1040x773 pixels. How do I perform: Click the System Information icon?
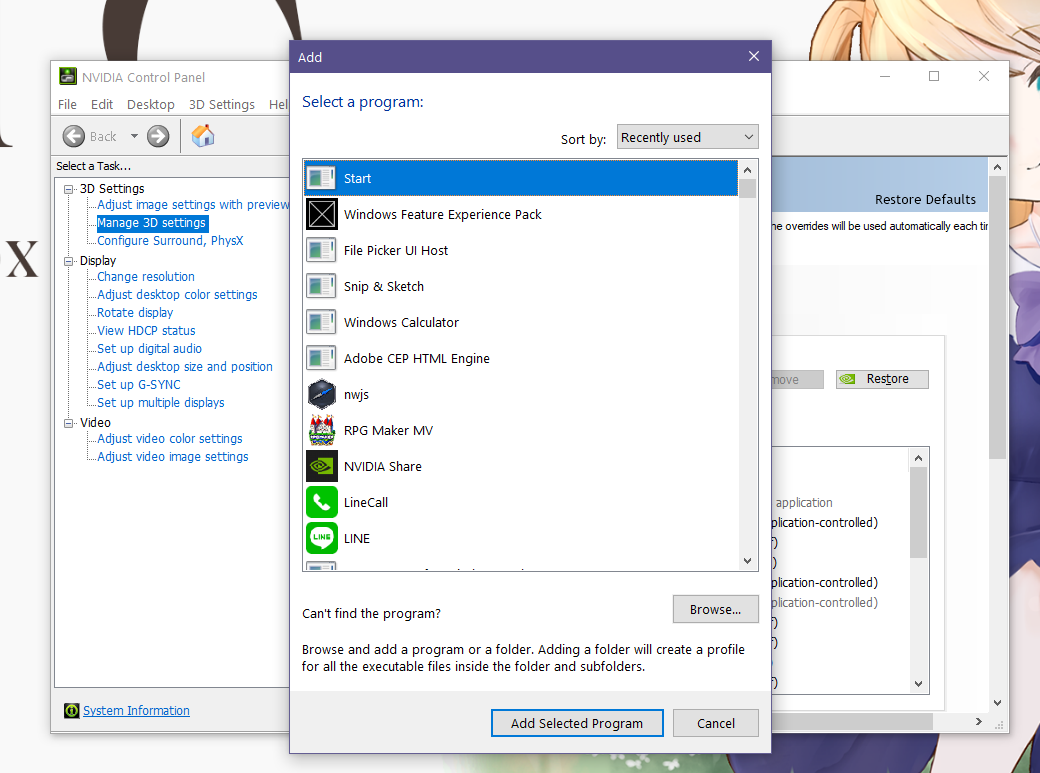tap(72, 711)
